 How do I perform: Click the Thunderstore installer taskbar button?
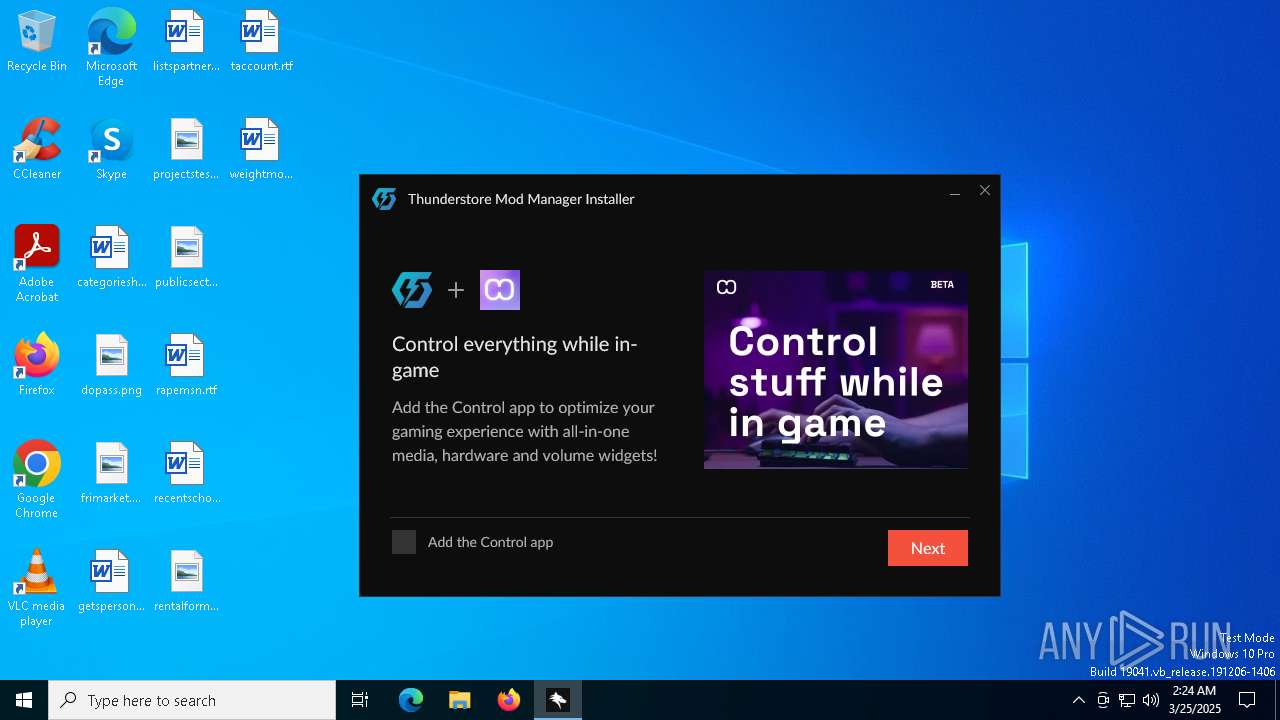[x=558, y=700]
